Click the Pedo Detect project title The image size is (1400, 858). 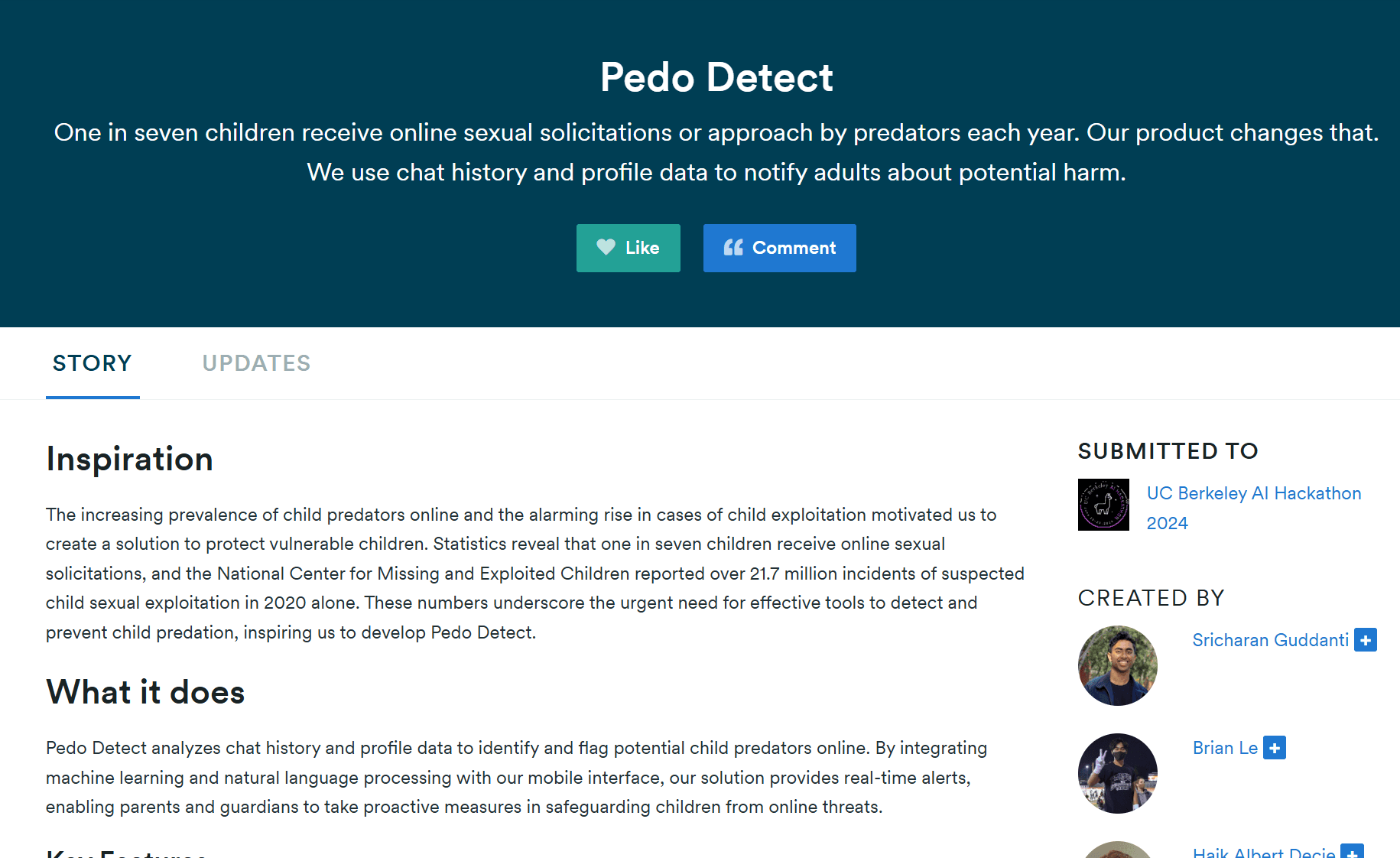[x=716, y=77]
